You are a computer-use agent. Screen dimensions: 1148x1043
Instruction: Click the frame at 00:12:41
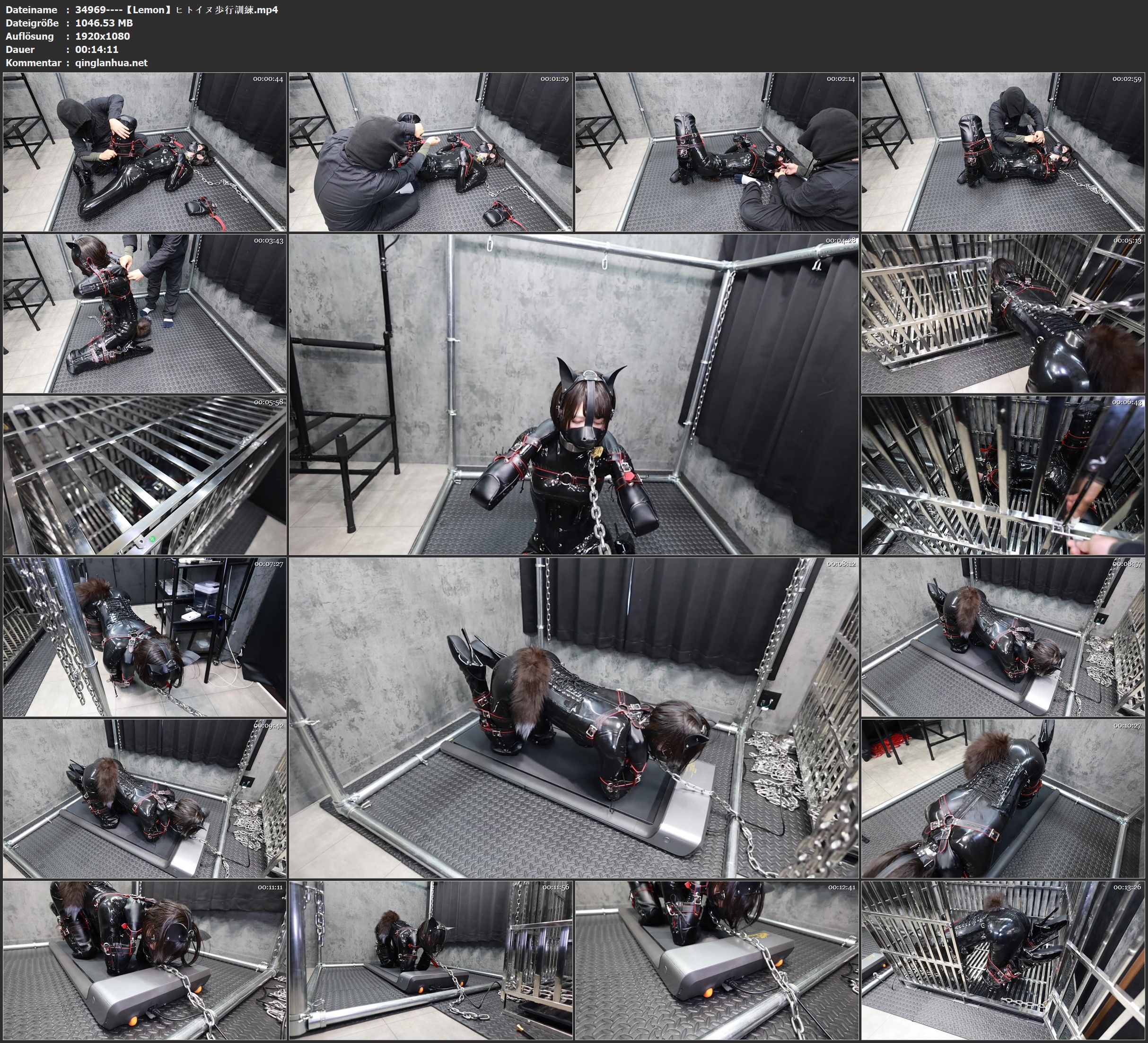pos(717,960)
